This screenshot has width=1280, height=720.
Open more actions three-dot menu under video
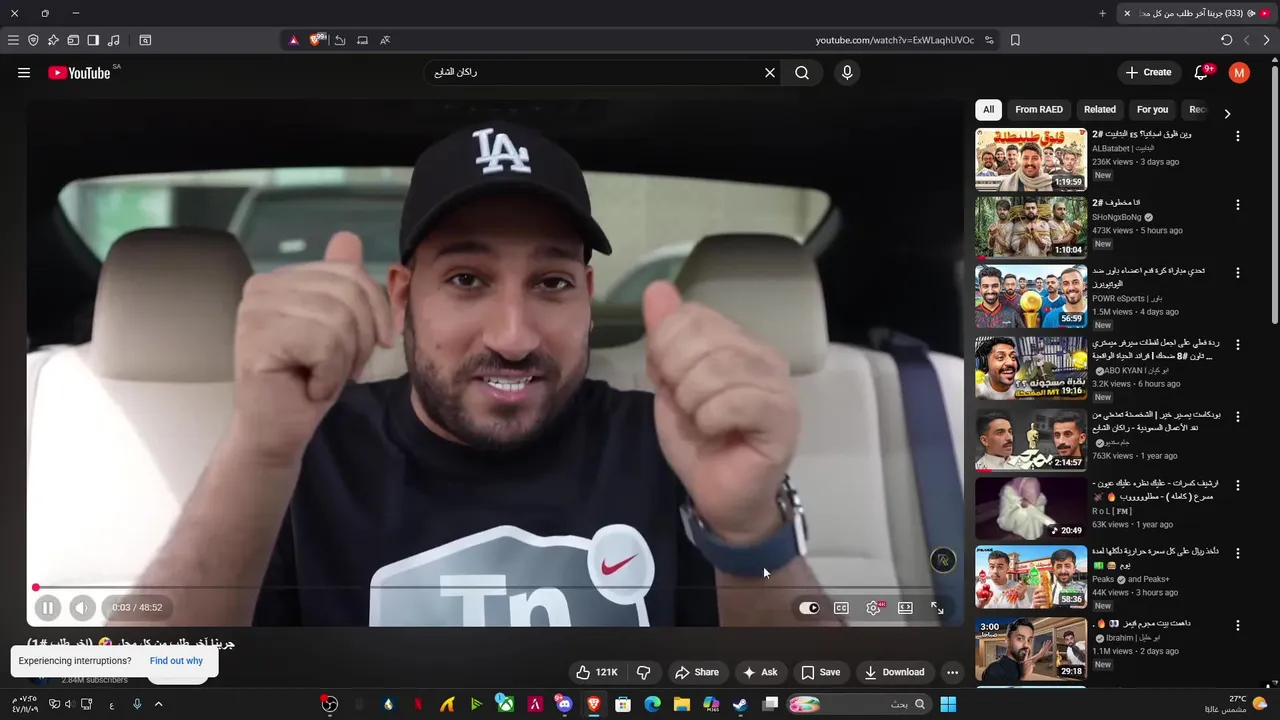(952, 672)
